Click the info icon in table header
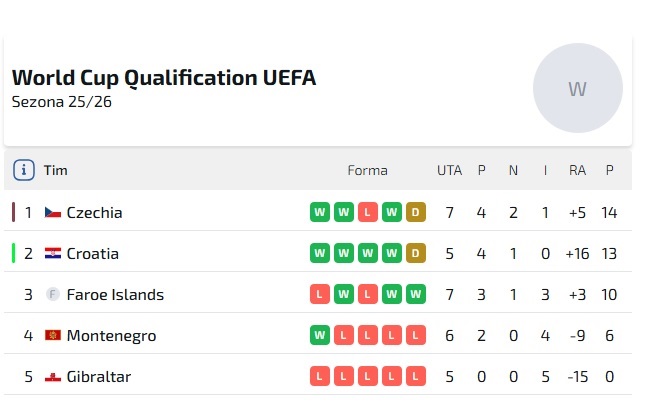This screenshot has height=406, width=659. (x=24, y=170)
